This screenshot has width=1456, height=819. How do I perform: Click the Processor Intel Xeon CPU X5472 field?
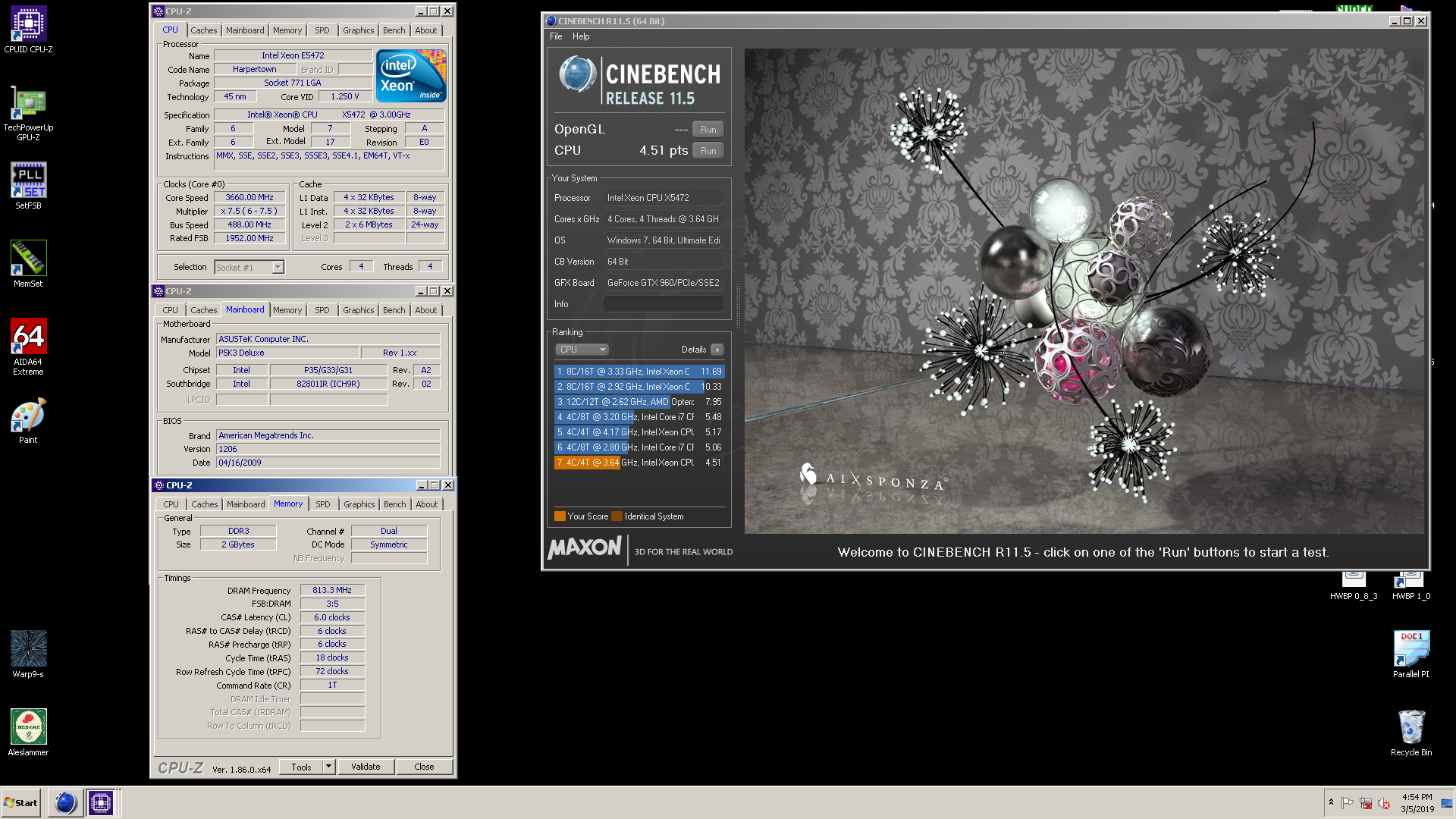(664, 198)
